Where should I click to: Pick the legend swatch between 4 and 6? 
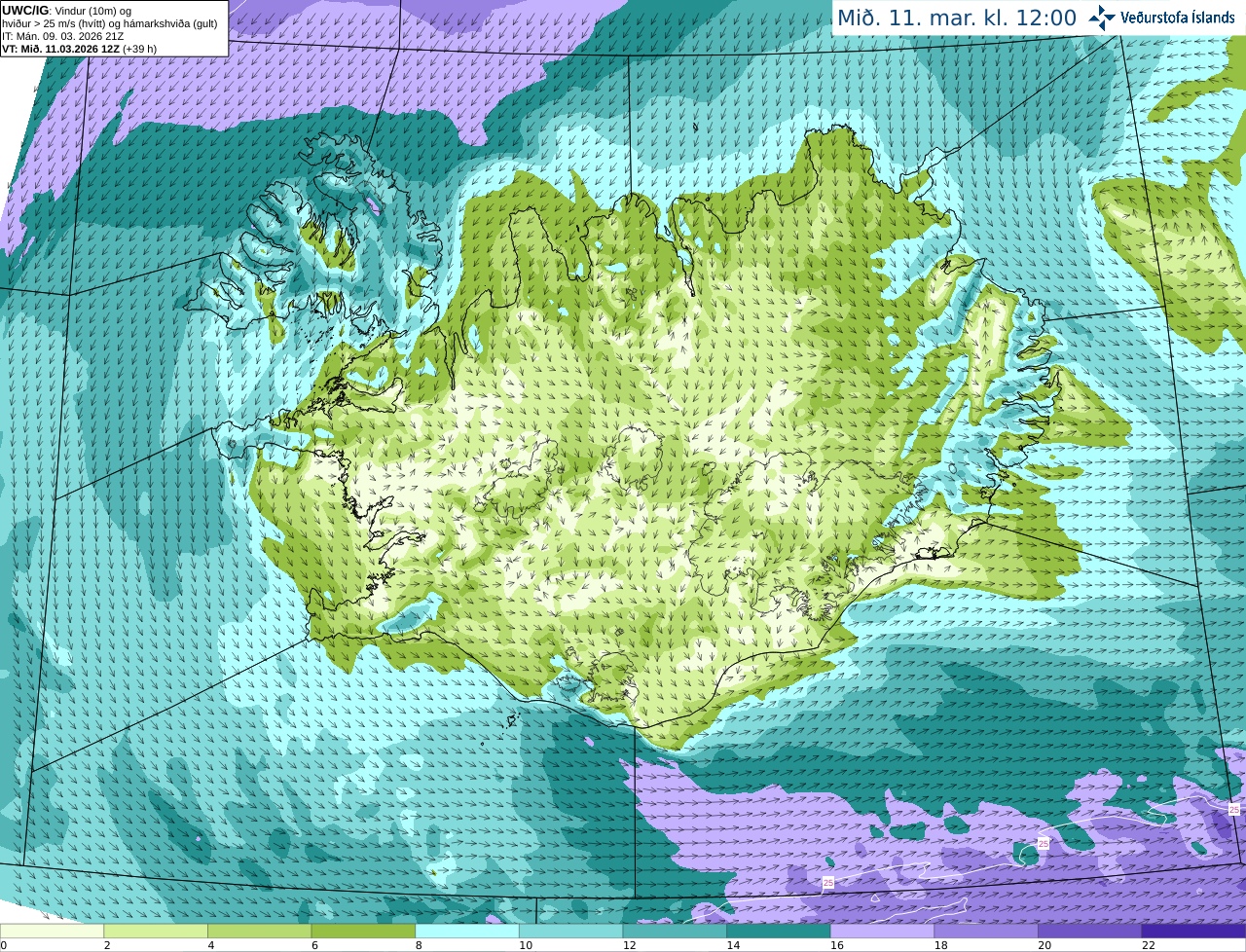(x=260, y=932)
